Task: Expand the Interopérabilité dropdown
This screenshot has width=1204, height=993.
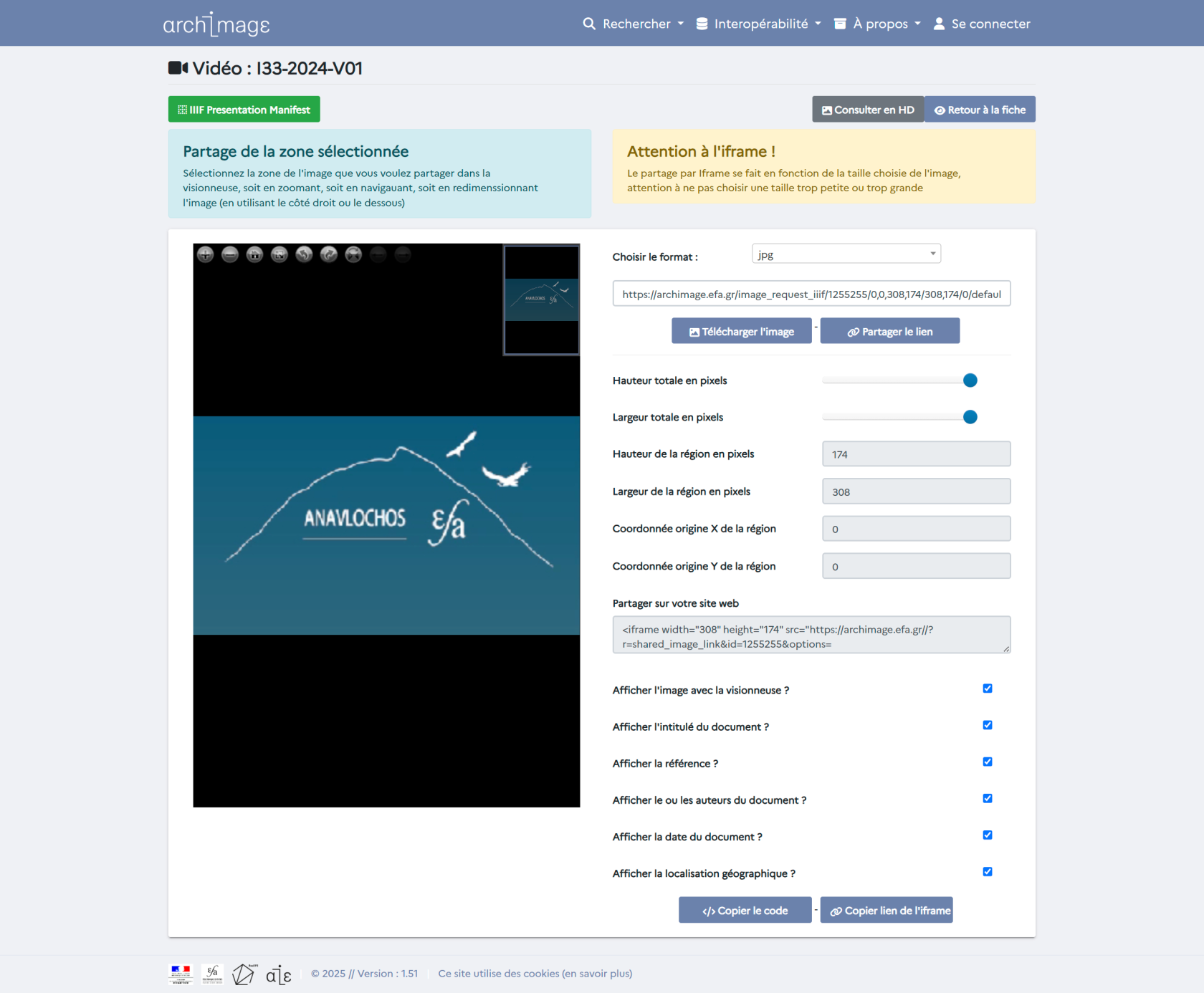Action: 759,24
